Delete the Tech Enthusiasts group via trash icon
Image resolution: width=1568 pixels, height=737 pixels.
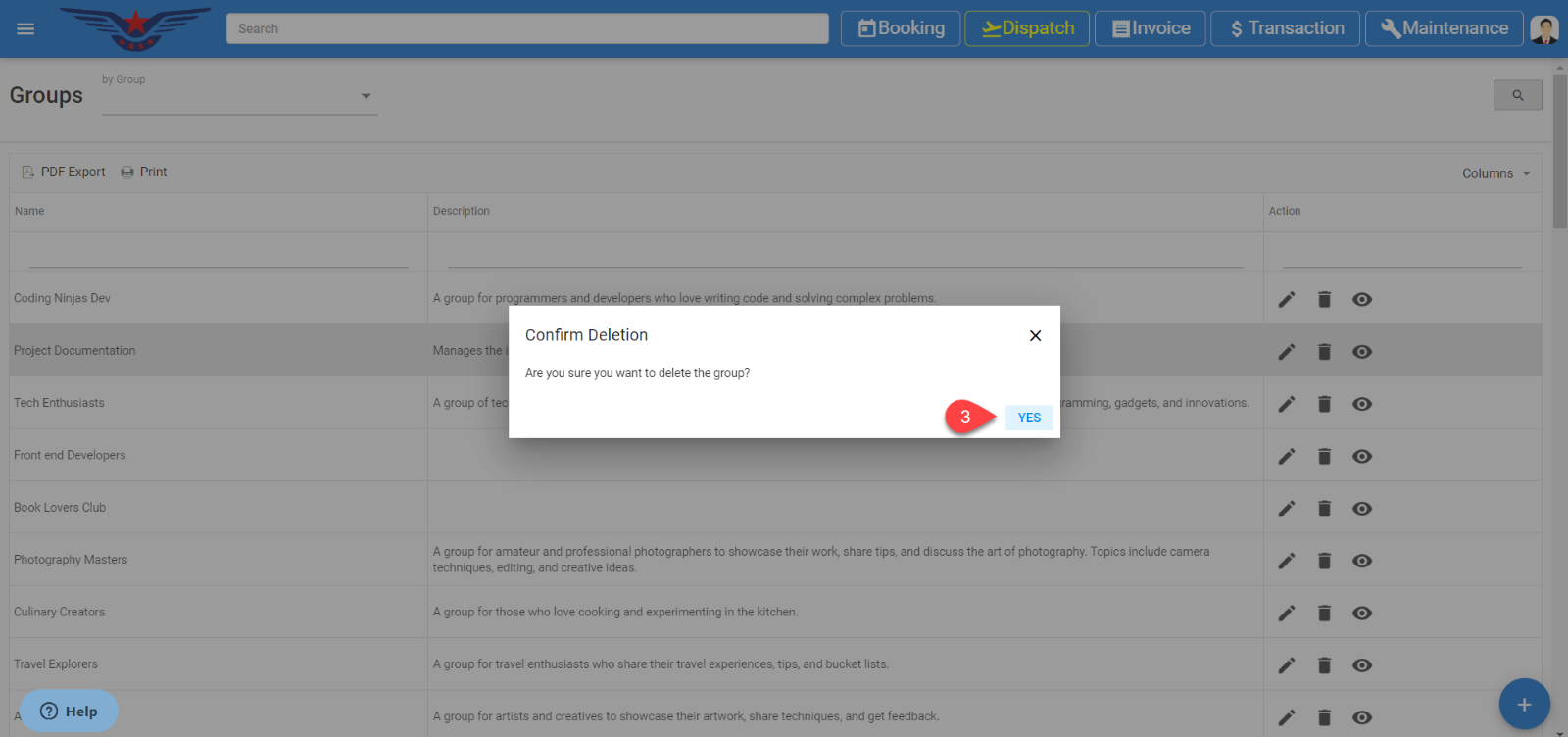click(x=1324, y=404)
